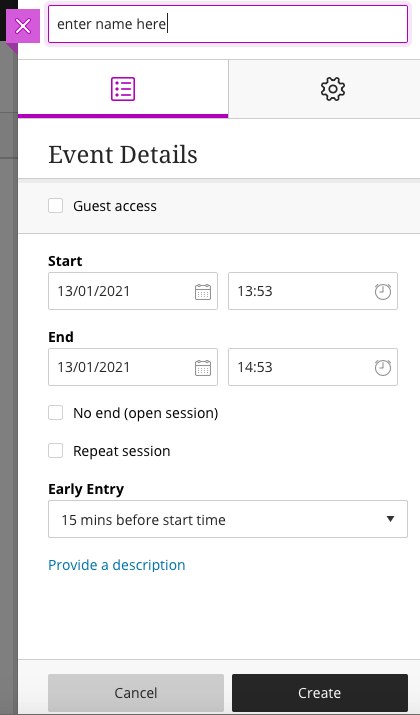The image size is (420, 715).
Task: Click the End time field 14:53
Action: tap(313, 367)
